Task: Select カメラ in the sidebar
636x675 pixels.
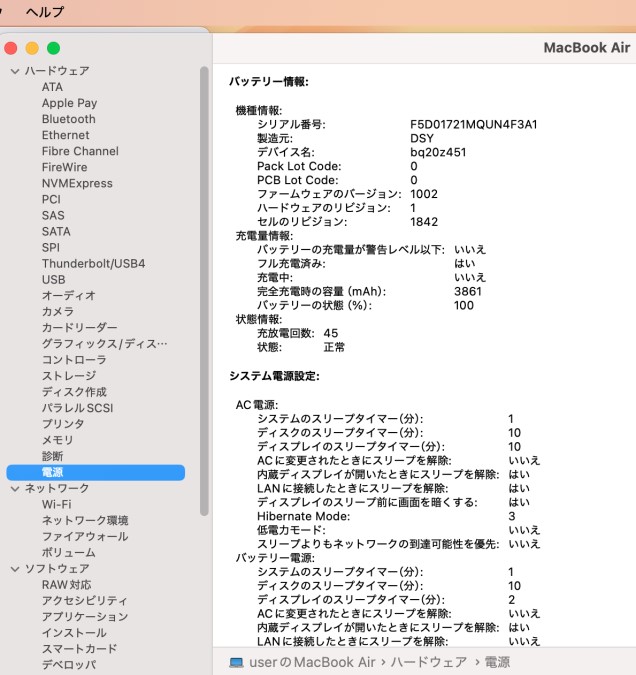Action: (58, 312)
